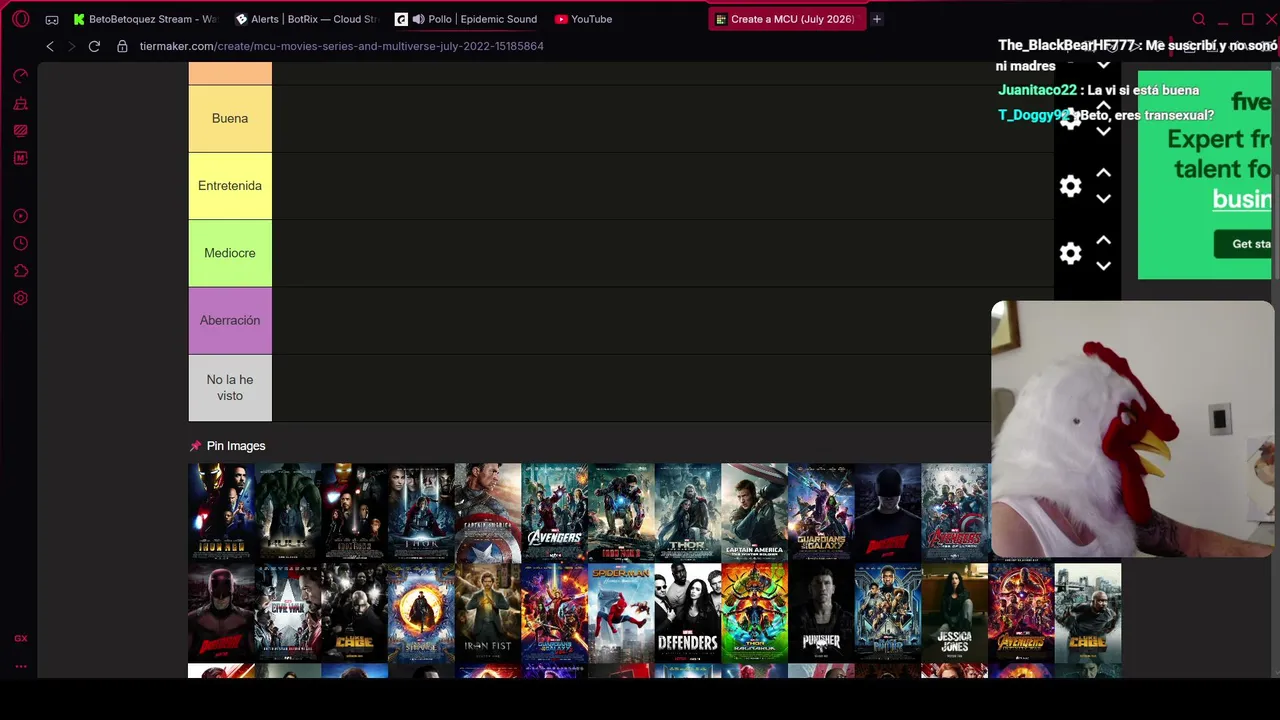Screen dimensions: 1280x720
Task: Click the red M icon in sidebar
Action: [21, 158]
